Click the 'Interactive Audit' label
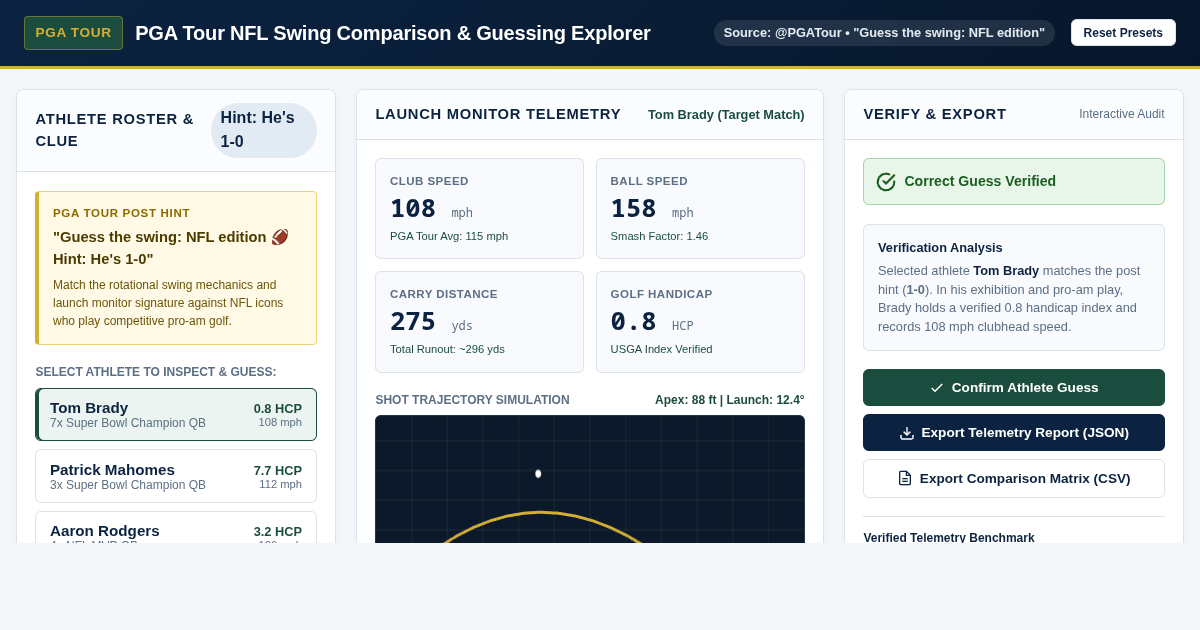1200x630 pixels. click(x=1122, y=114)
